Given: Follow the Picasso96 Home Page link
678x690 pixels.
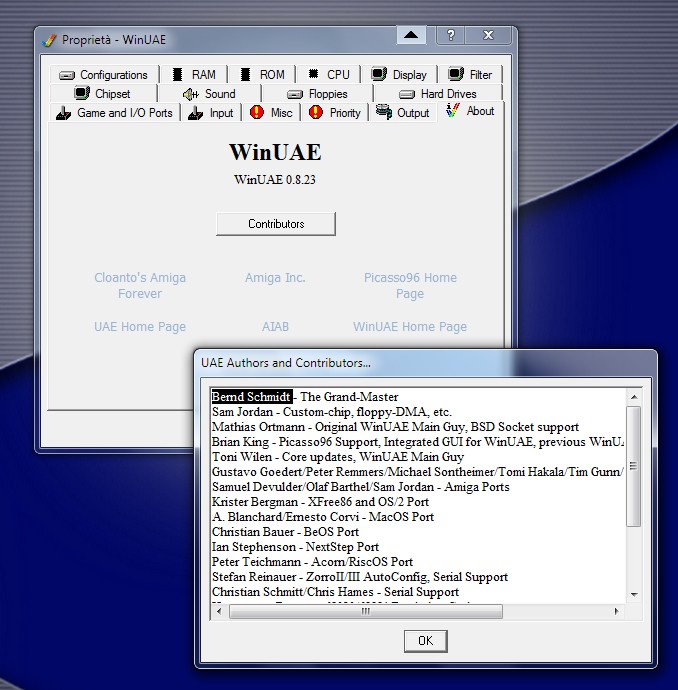Looking at the screenshot, I should [409, 286].
